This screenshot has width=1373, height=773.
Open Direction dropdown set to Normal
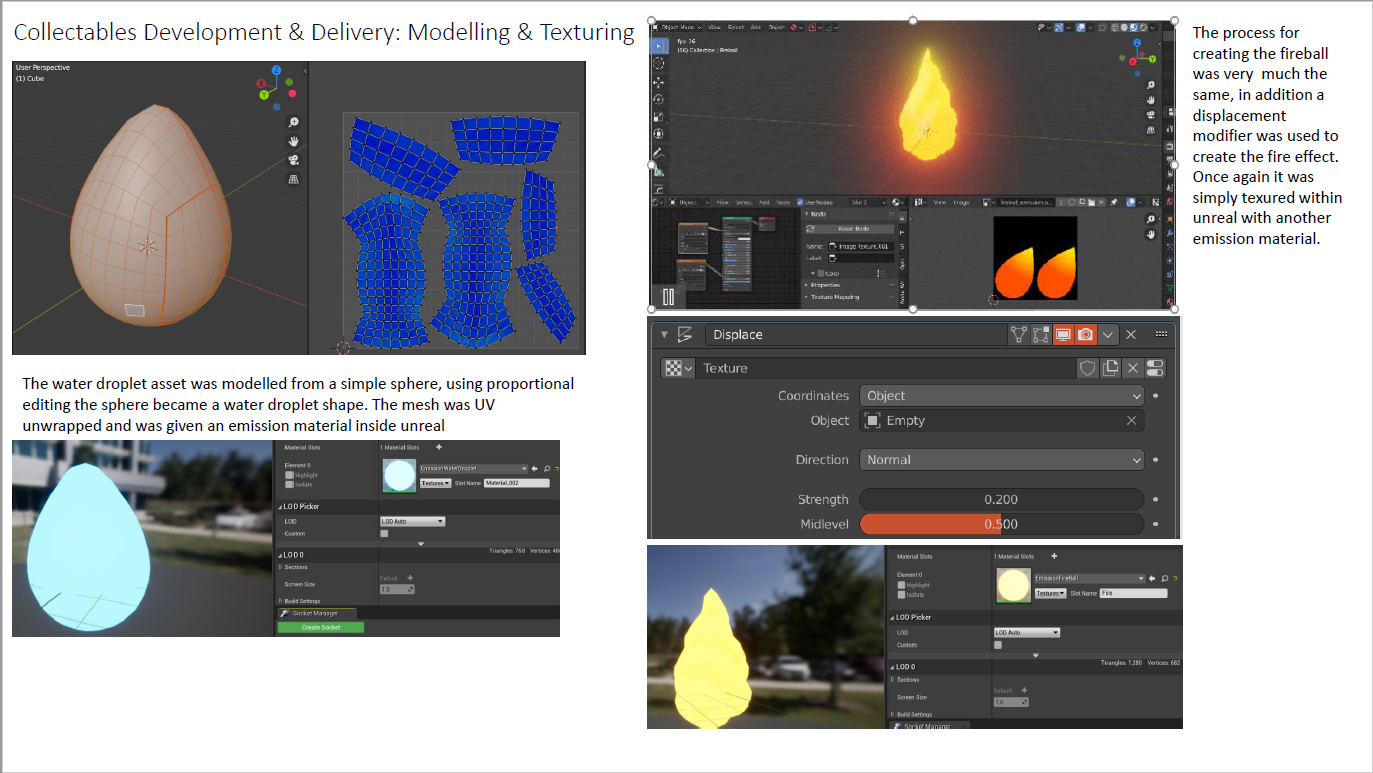[x=1002, y=460]
